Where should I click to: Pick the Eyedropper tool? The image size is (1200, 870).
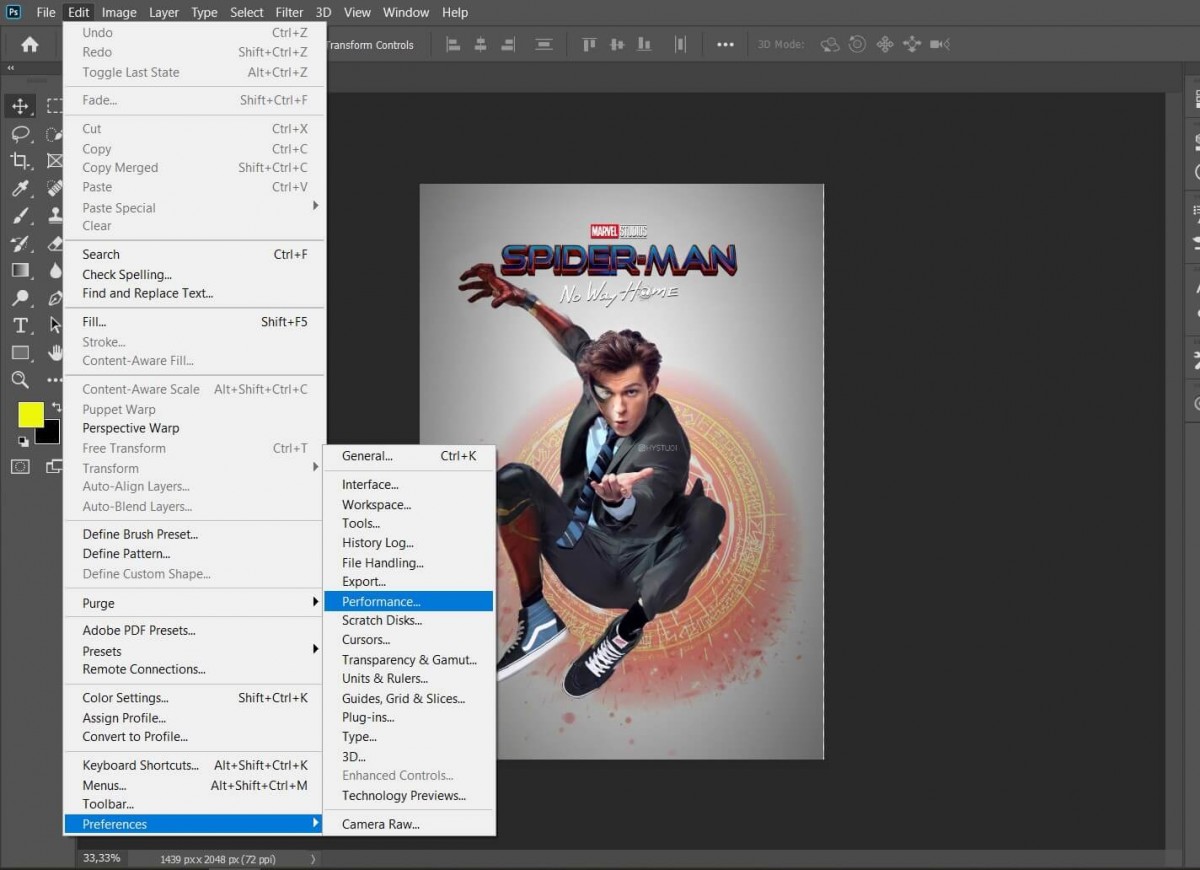click(x=20, y=188)
